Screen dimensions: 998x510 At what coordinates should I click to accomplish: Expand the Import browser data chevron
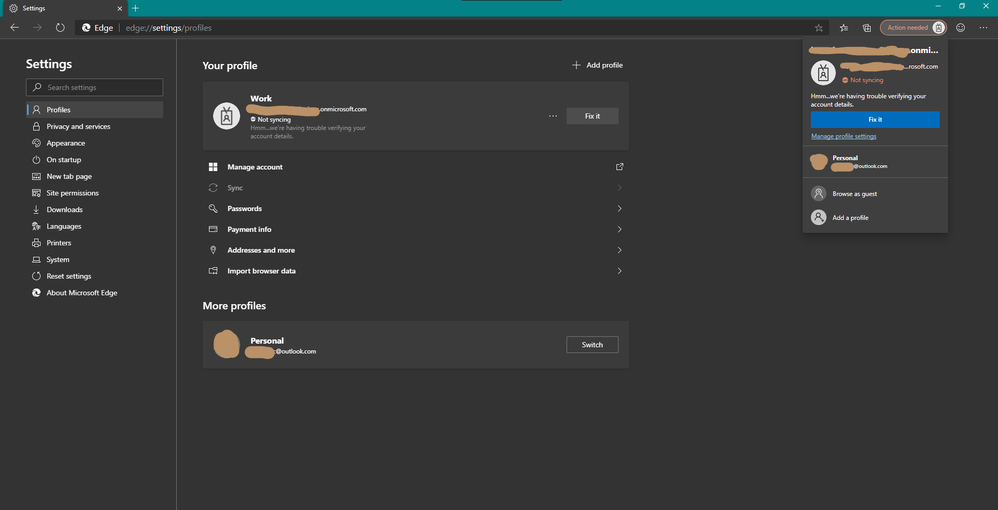tap(619, 271)
